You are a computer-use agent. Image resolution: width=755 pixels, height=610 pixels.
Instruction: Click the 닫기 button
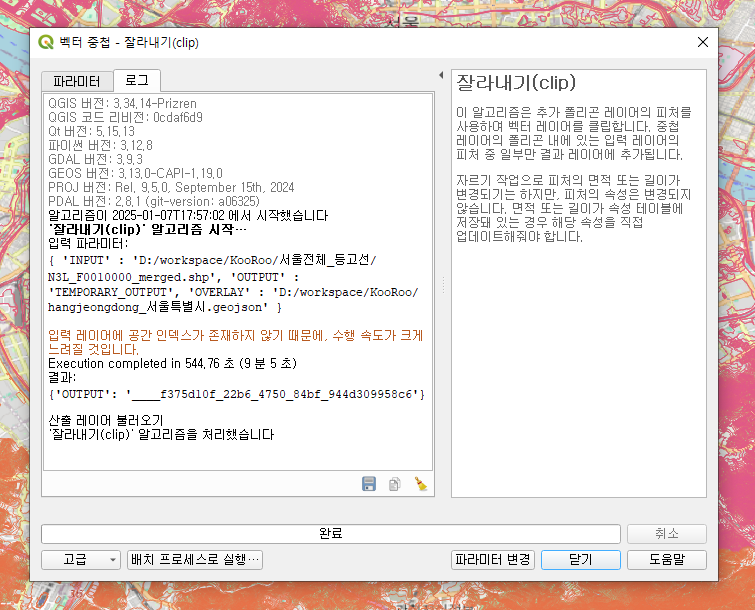[x=580, y=560]
